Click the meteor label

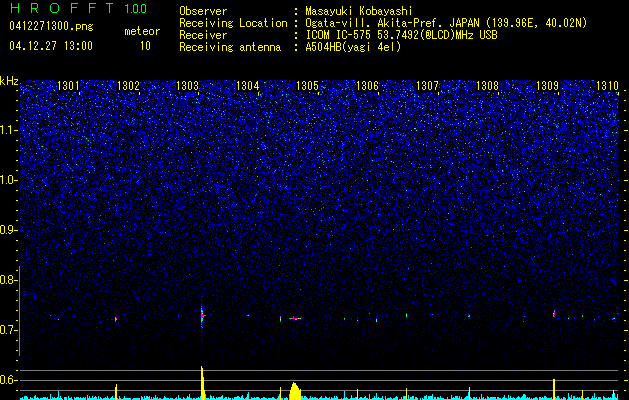click(142, 31)
